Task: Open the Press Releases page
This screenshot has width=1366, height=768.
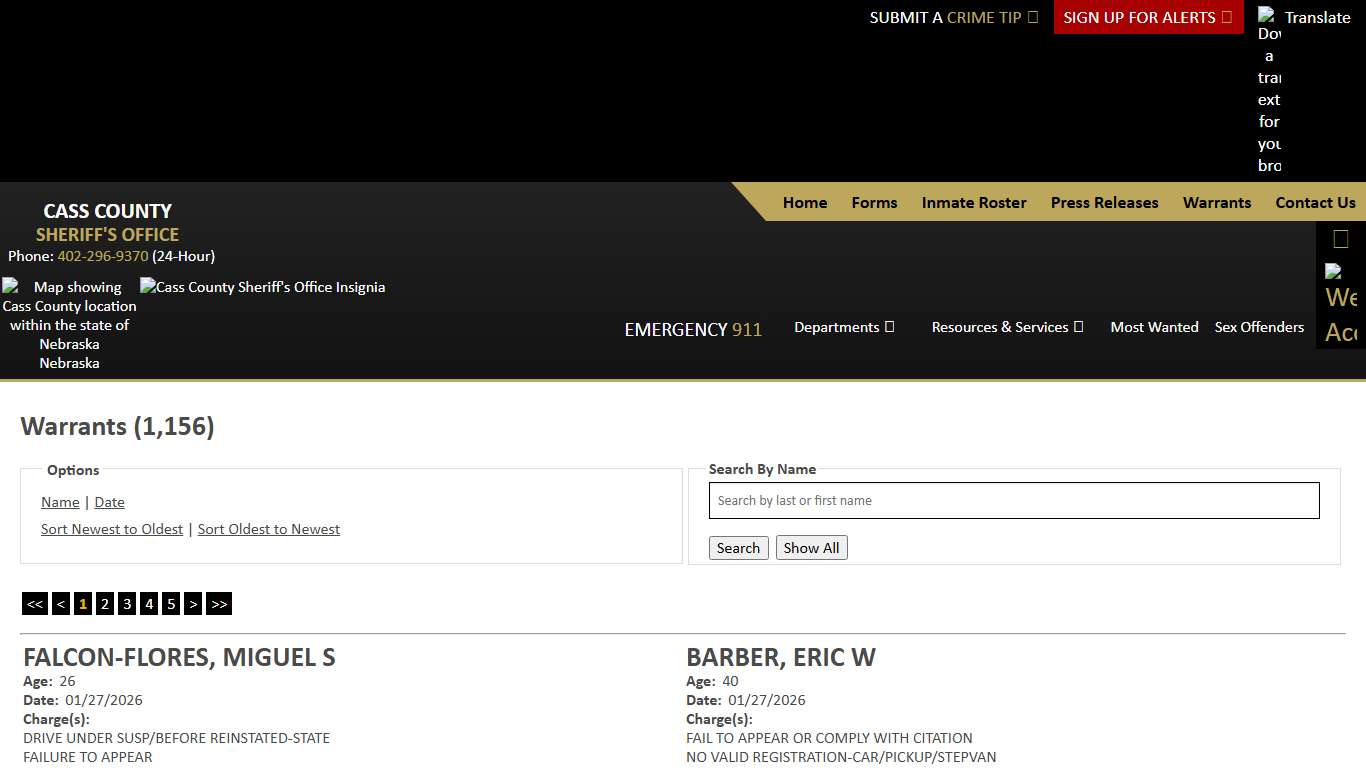Action: (1104, 203)
